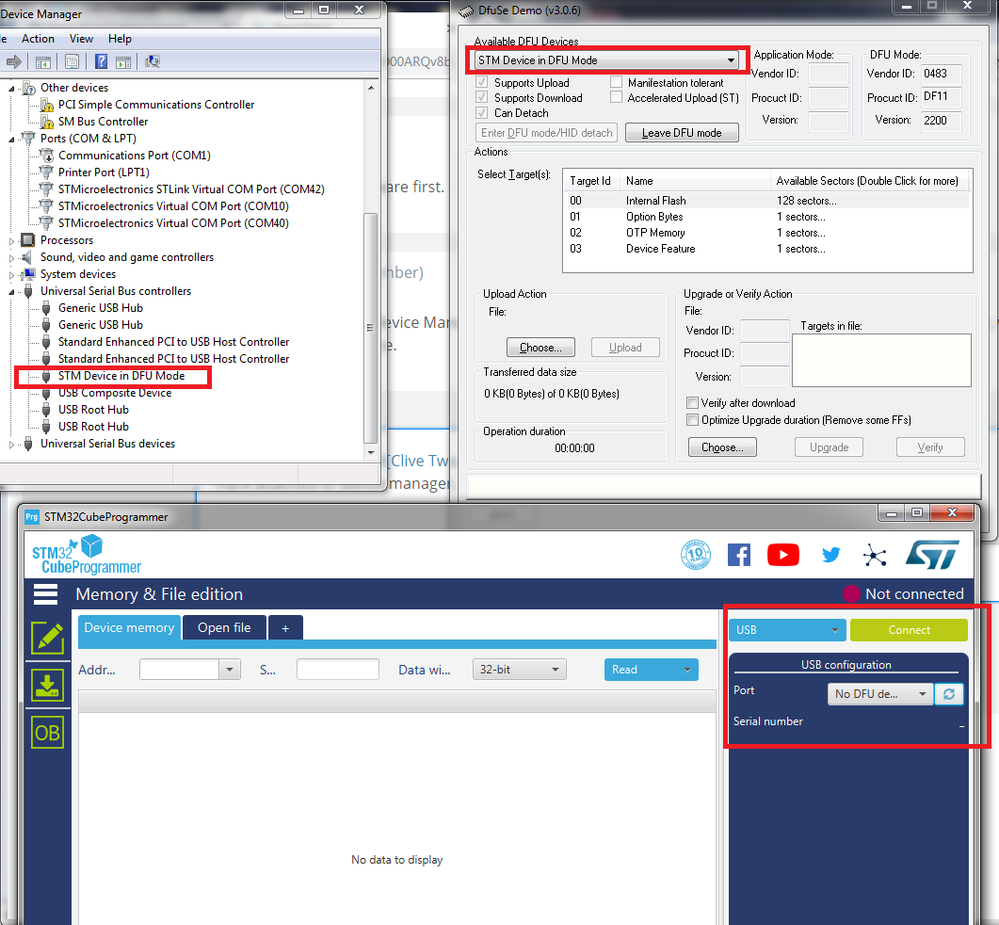Click Show/Hide Console Tree icon in Device Manager
This screenshot has height=925, width=999.
pos(43,62)
